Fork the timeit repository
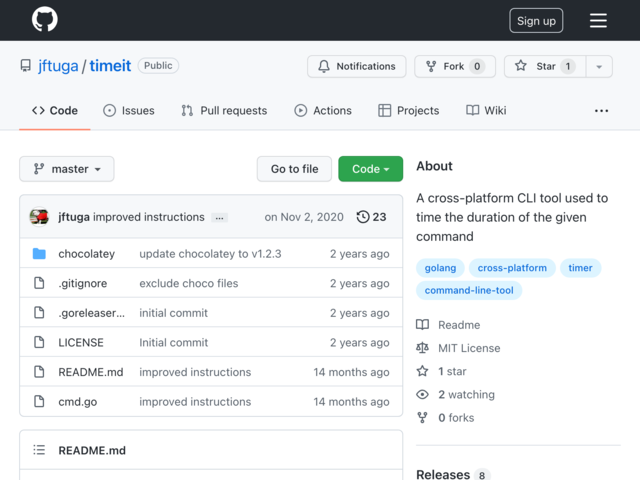 tap(455, 66)
